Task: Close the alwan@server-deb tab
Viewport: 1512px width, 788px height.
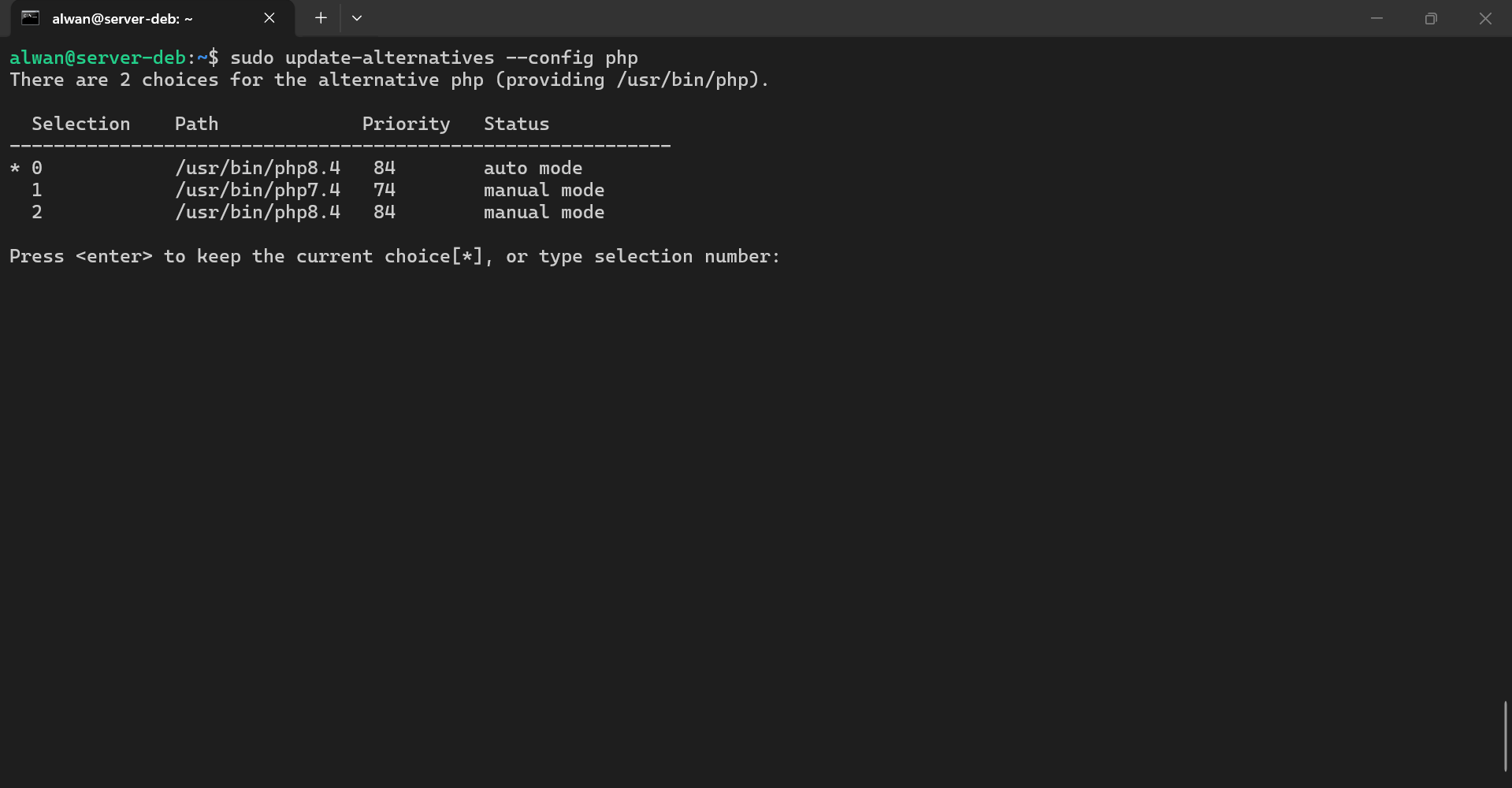Action: (269, 18)
